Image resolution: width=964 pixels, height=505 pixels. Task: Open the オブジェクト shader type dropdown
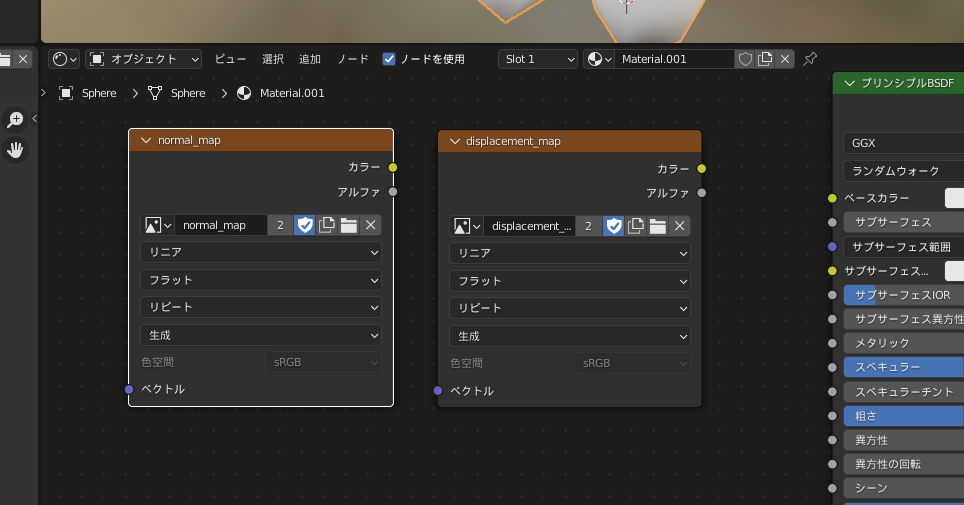pos(144,59)
